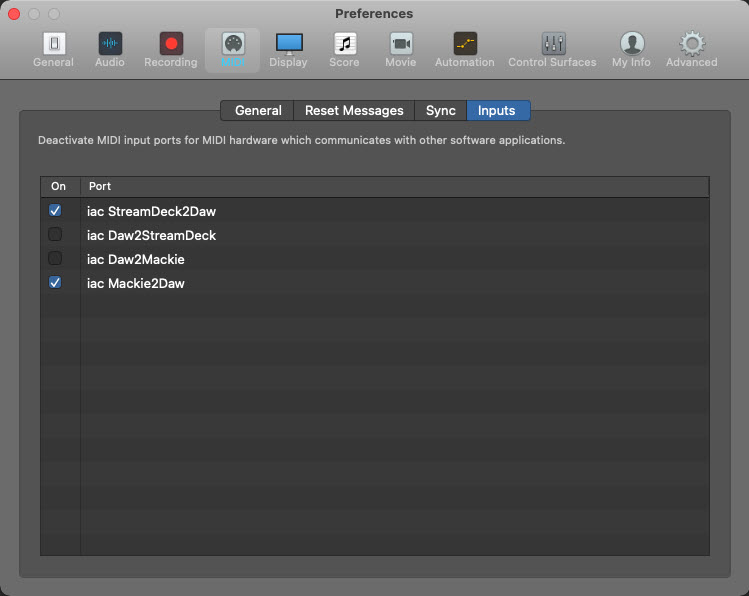Image resolution: width=749 pixels, height=596 pixels.
Task: Enable the iac Daw2Mackie input checkbox
Action: 55,259
